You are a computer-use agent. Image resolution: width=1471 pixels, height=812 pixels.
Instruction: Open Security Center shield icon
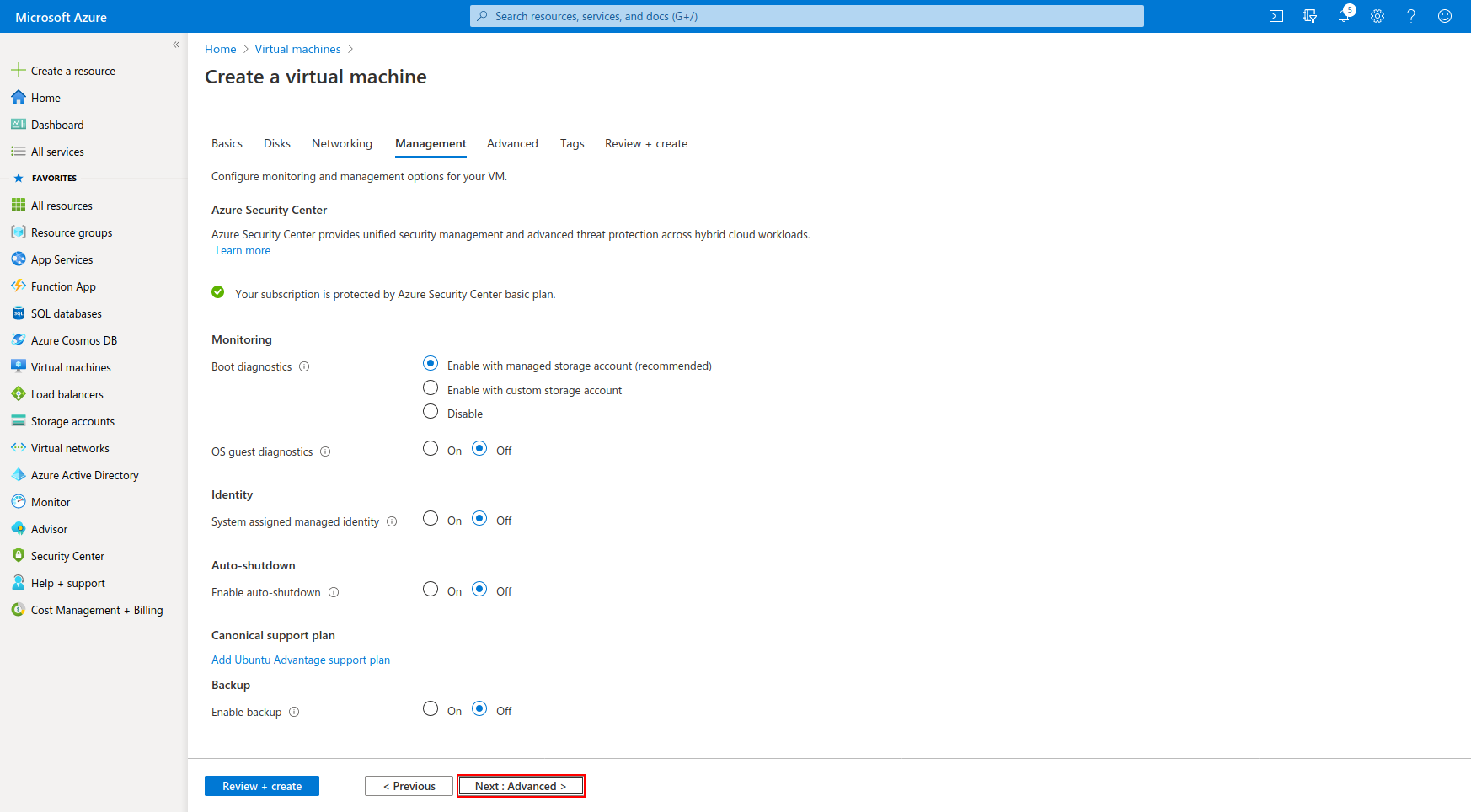coord(19,556)
